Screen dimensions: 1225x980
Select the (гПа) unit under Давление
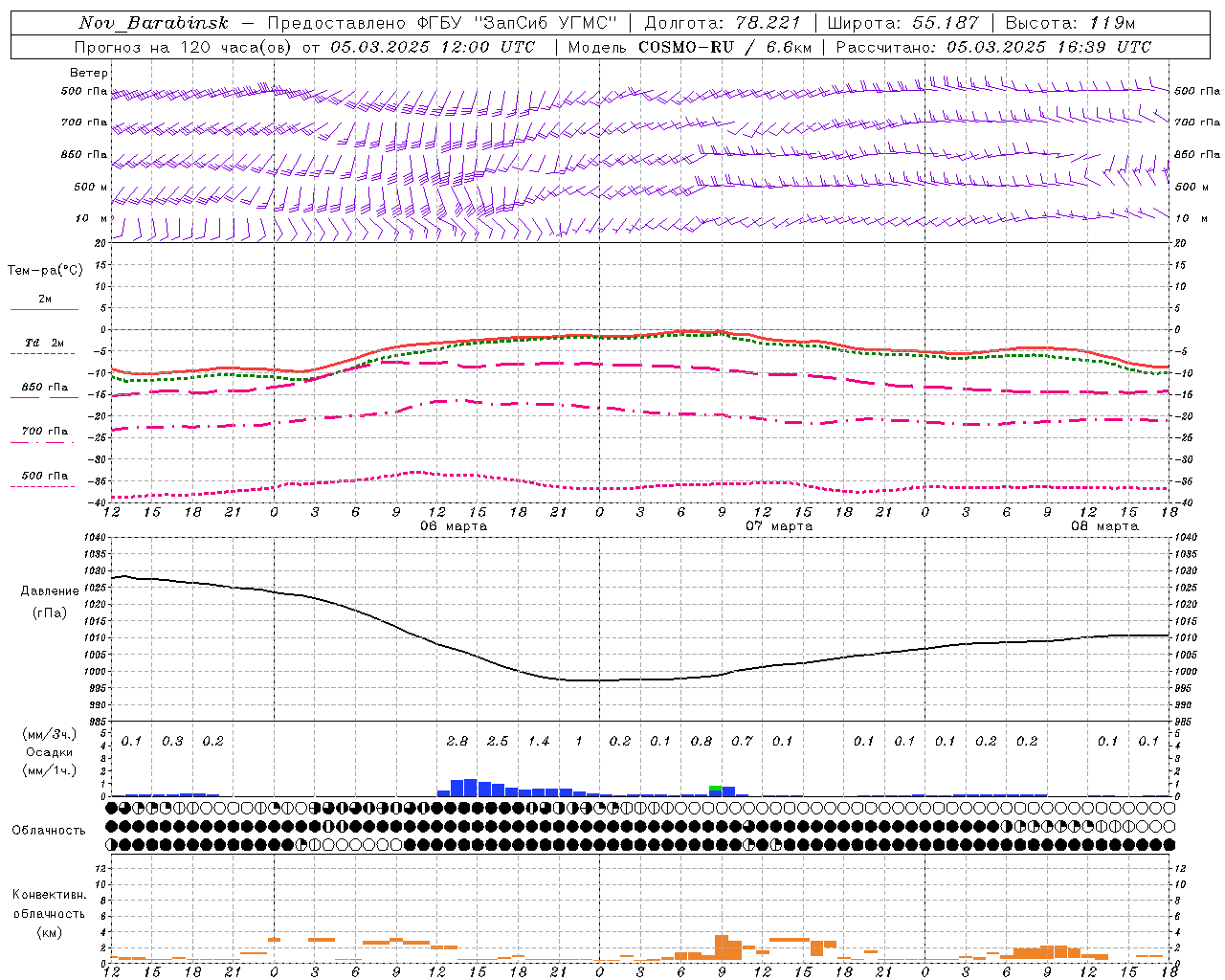(x=50, y=613)
